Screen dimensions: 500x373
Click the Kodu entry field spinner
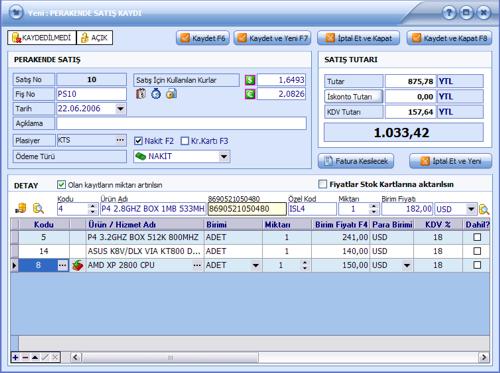[93, 209]
